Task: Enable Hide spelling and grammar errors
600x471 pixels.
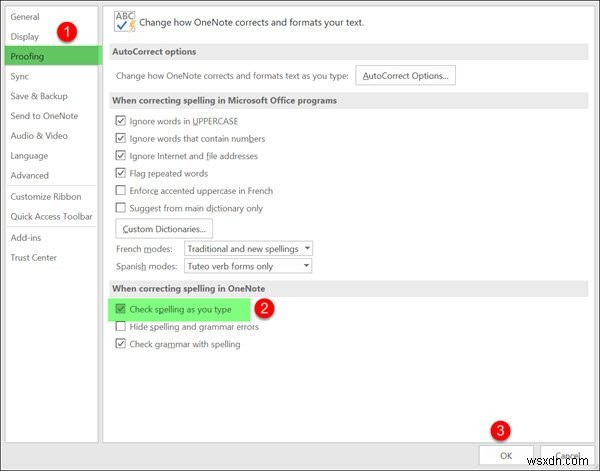Action: (x=121, y=326)
